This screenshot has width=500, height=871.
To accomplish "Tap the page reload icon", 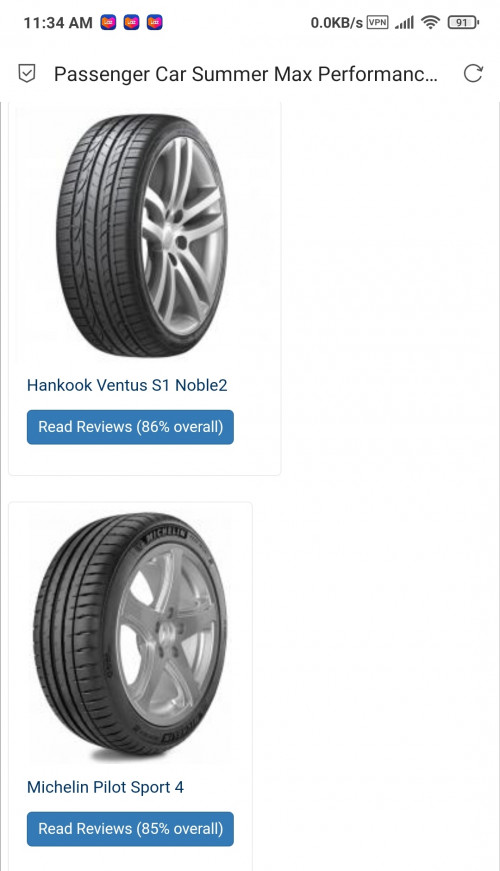I will [x=473, y=73].
